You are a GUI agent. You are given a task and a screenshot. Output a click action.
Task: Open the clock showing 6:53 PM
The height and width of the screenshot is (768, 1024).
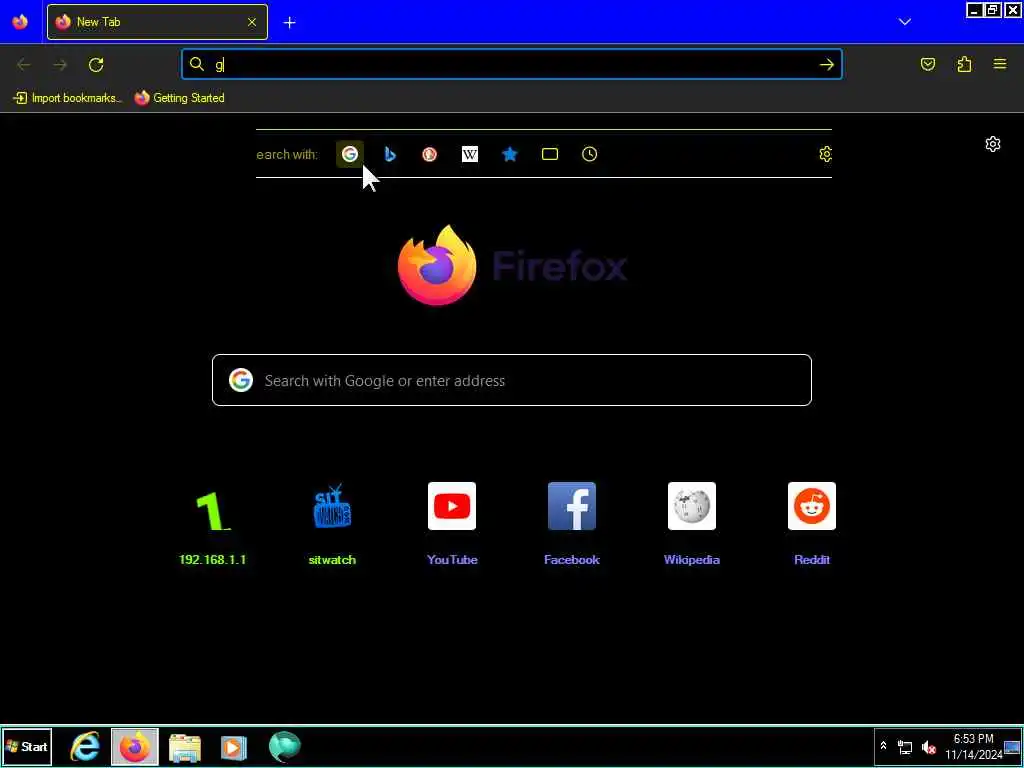tap(974, 746)
